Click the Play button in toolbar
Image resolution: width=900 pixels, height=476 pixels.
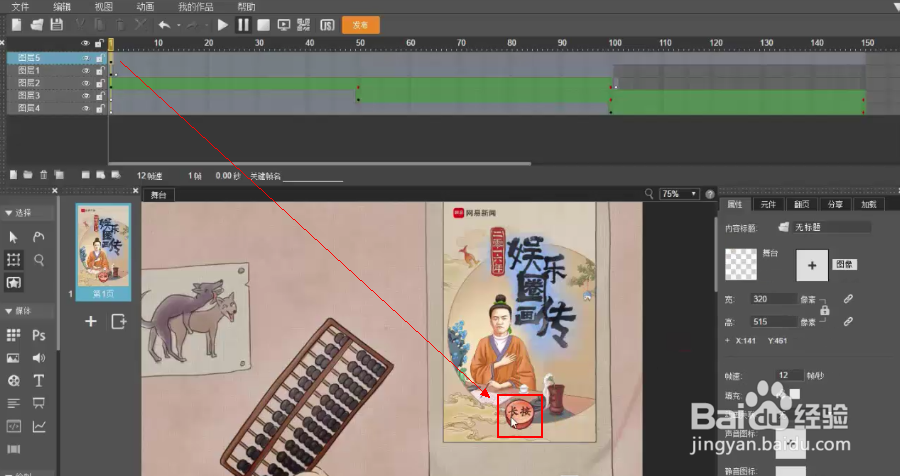point(223,25)
